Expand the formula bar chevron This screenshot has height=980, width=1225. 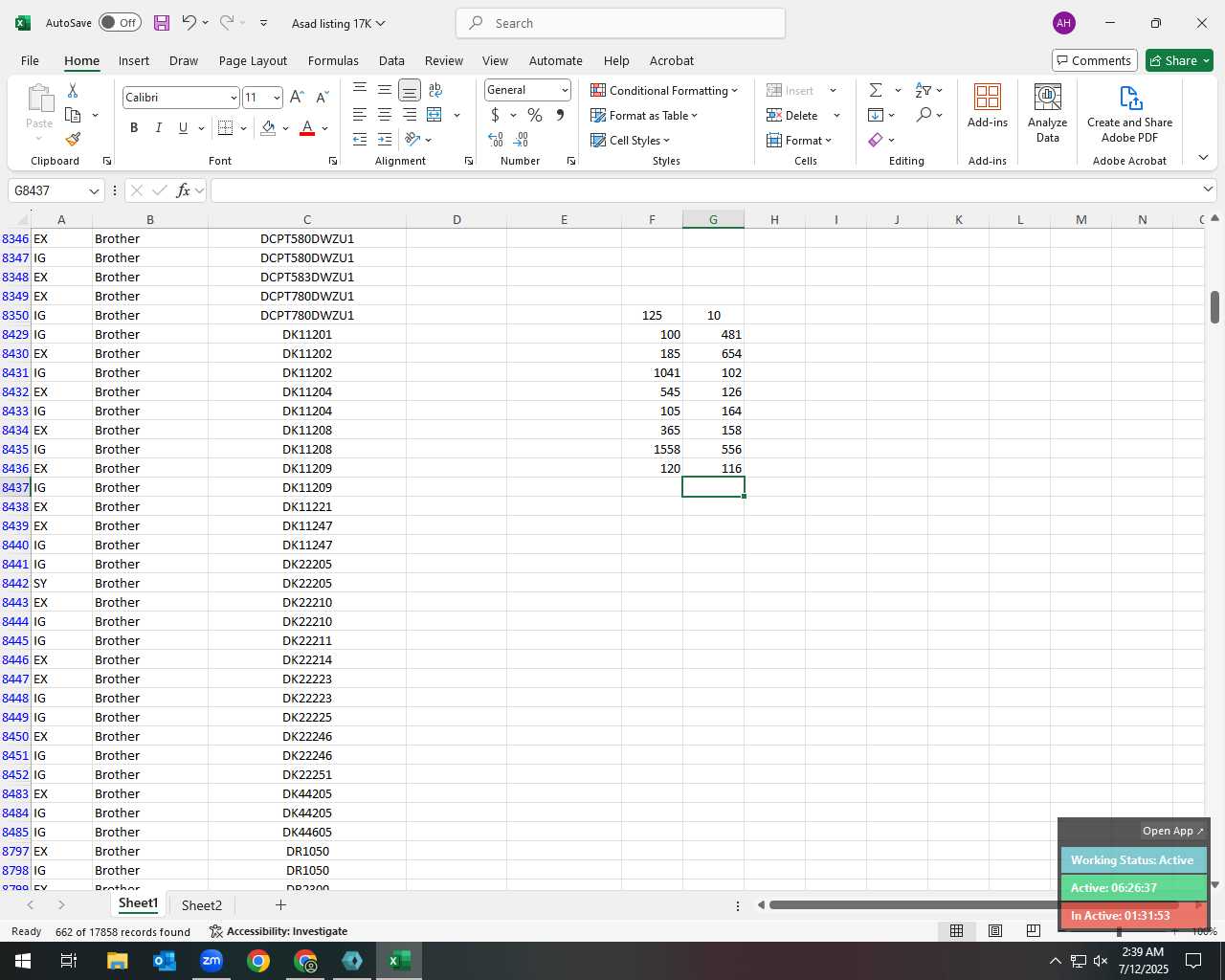pyautogui.click(x=1207, y=189)
